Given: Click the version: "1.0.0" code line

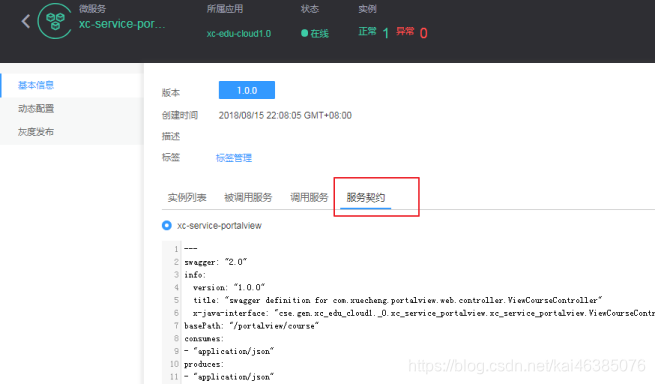Looking at the screenshot, I should 229,287.
